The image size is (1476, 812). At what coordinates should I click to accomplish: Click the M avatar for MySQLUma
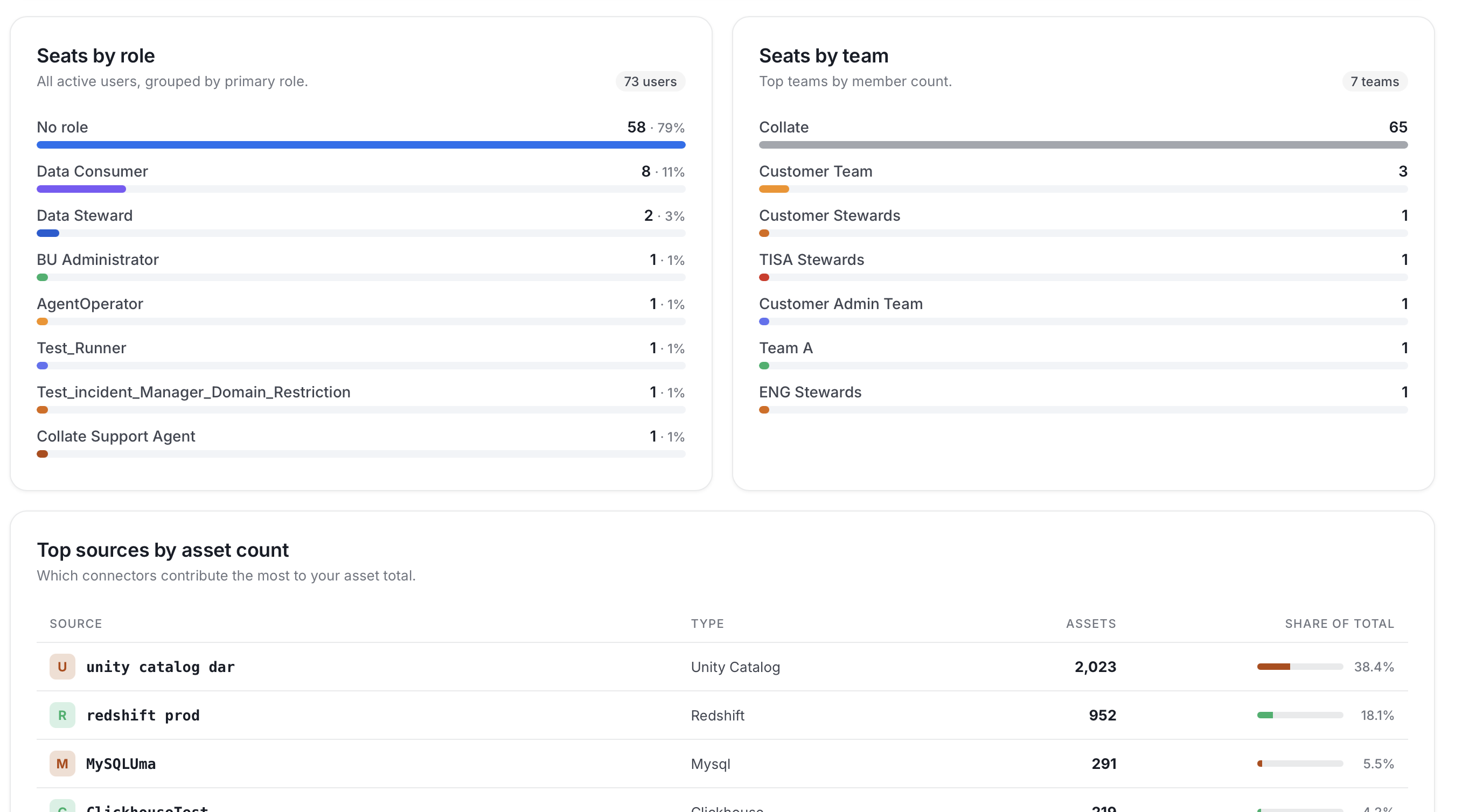pos(62,764)
